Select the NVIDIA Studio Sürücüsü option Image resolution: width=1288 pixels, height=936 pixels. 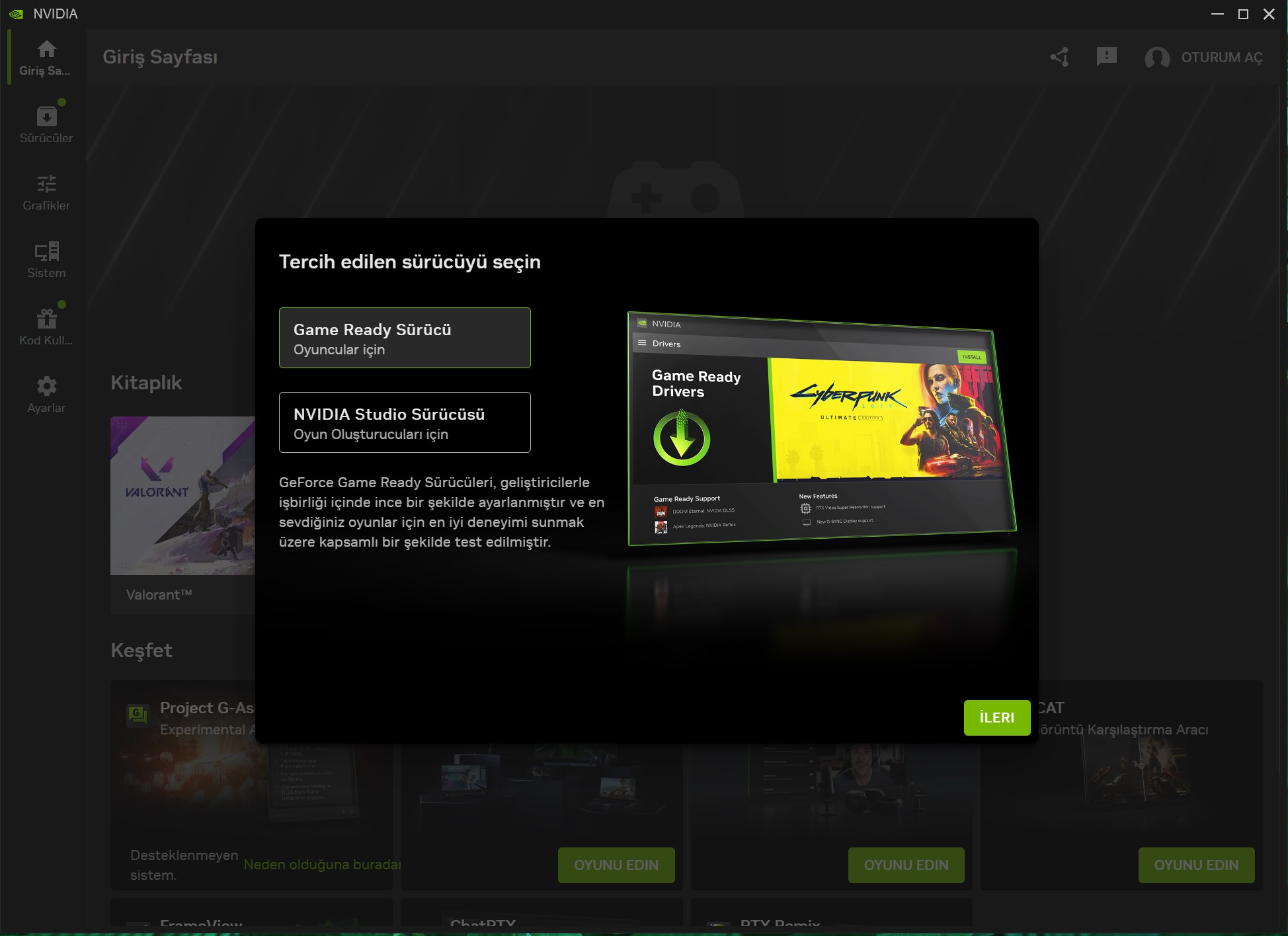click(x=405, y=422)
